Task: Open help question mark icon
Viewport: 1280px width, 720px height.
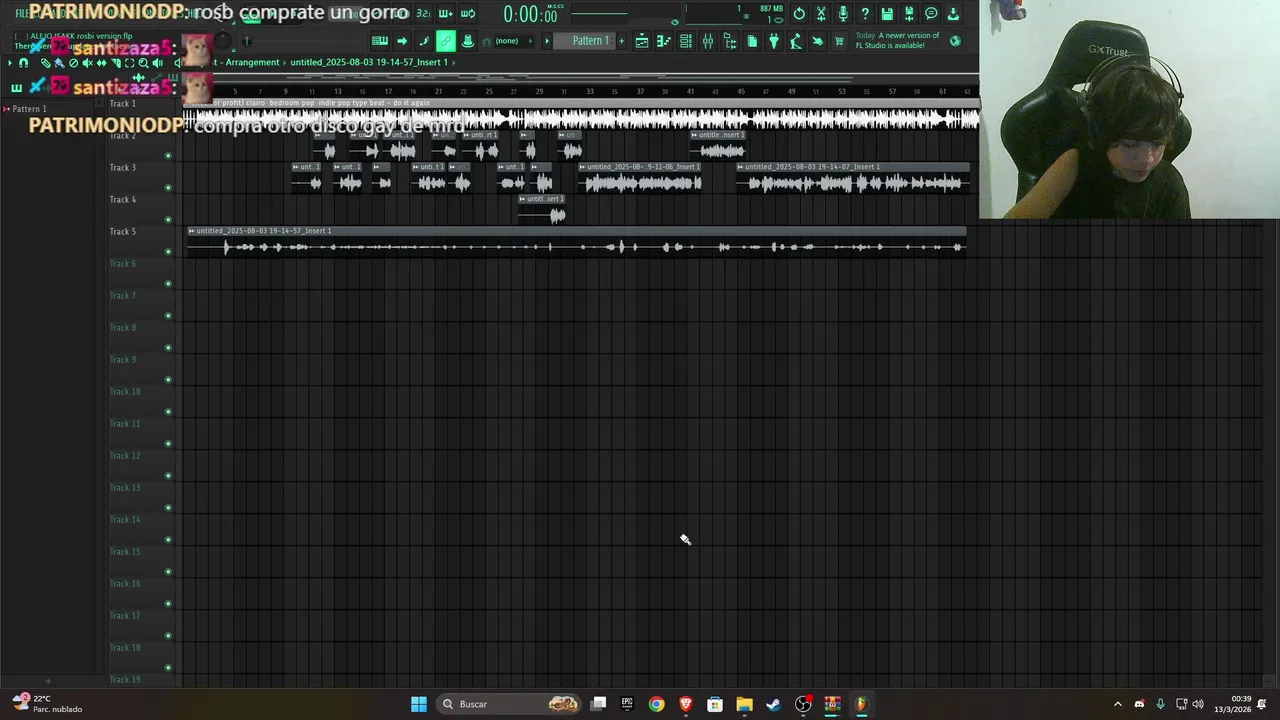Action: click(865, 14)
